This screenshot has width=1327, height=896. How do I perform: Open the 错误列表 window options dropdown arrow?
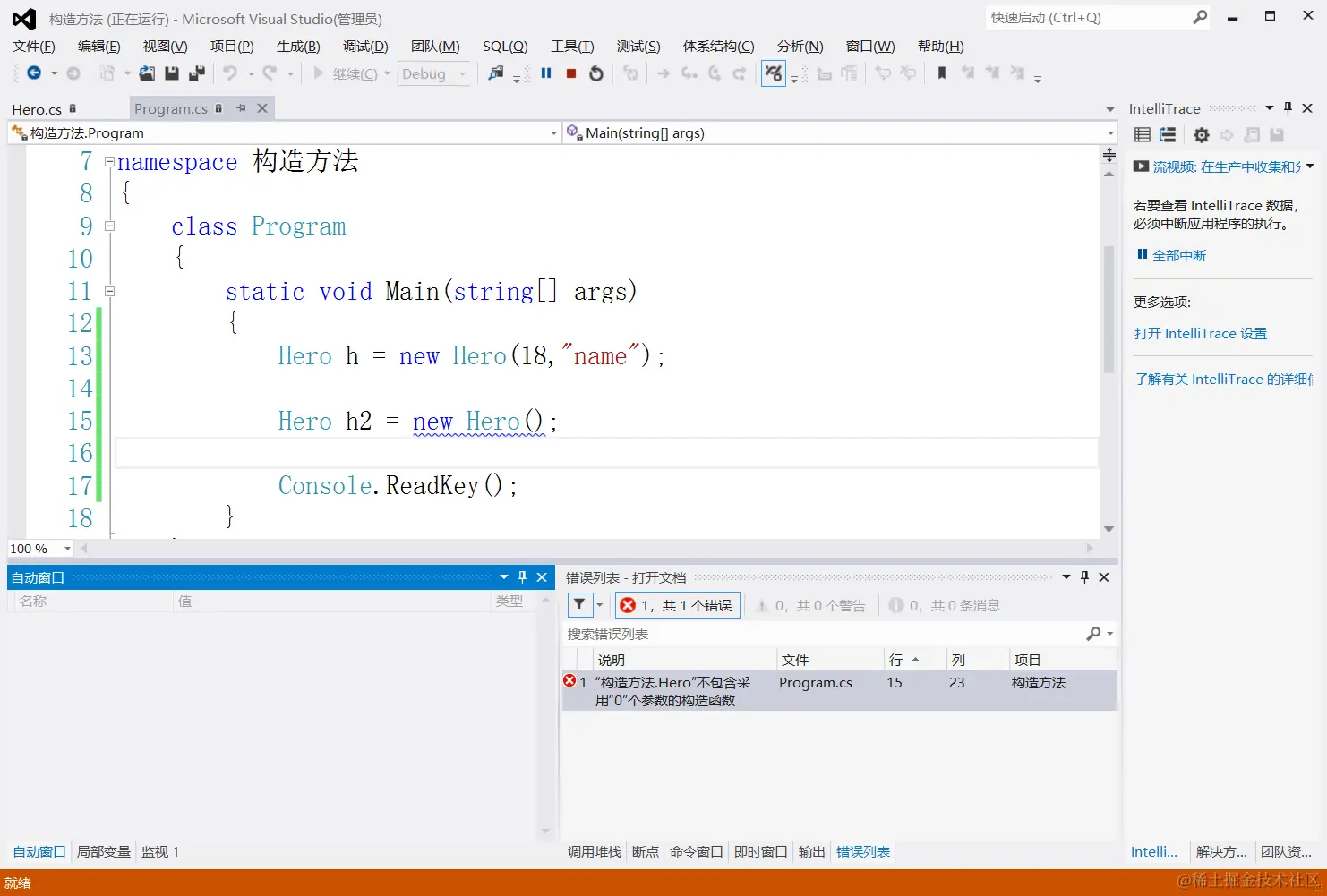click(x=1066, y=577)
